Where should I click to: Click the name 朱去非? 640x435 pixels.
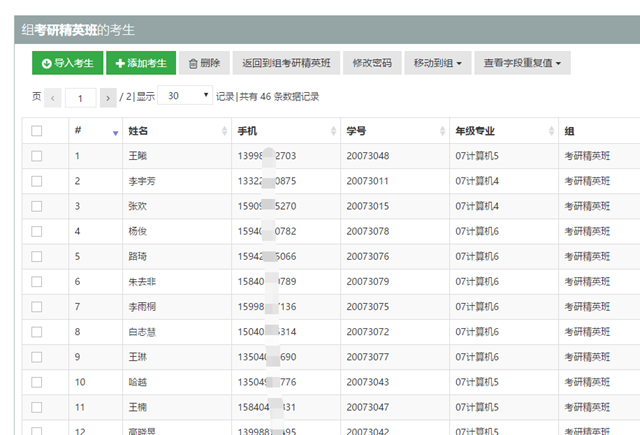coord(142,282)
